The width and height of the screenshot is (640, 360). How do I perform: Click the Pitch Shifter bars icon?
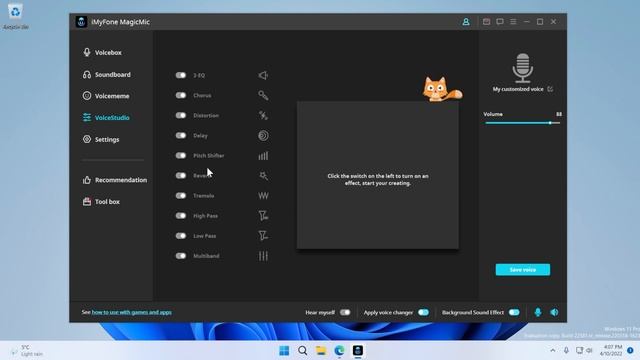coord(263,156)
